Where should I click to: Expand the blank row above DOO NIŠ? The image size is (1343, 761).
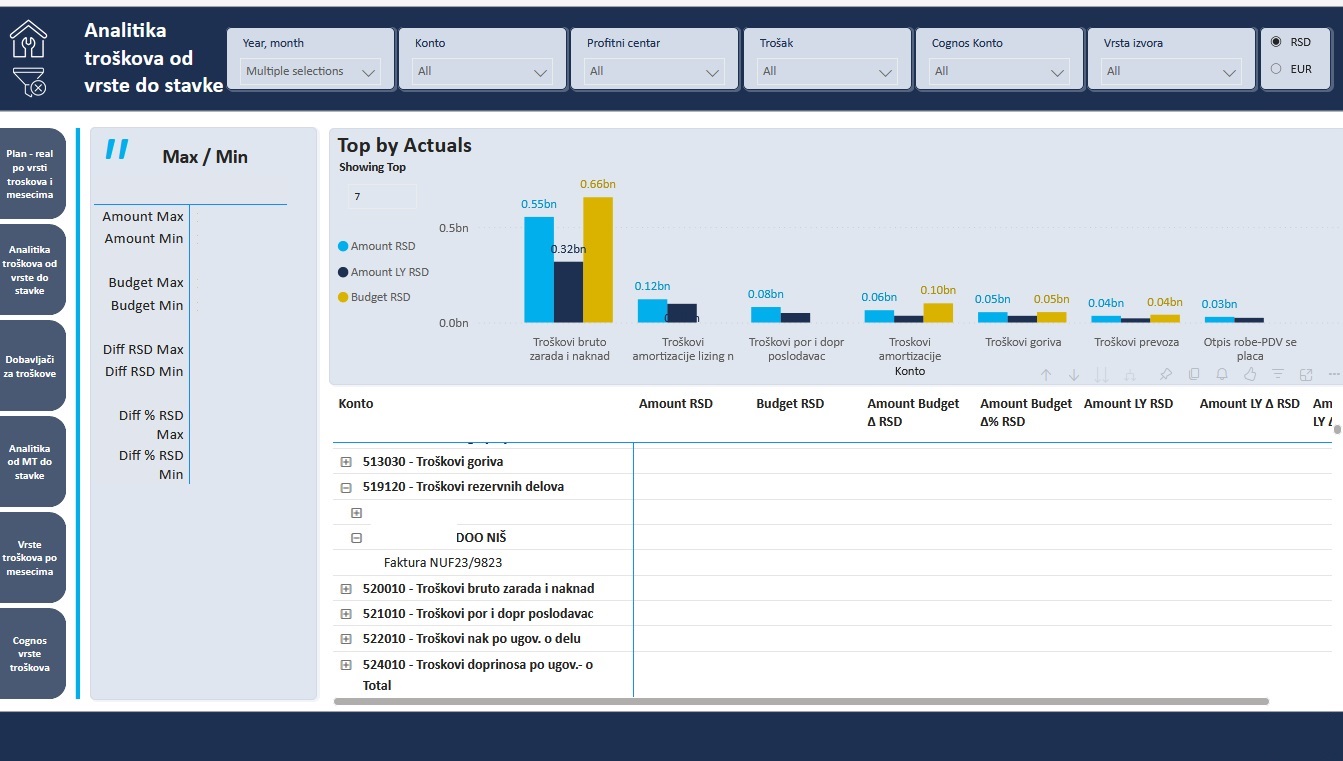coord(356,512)
